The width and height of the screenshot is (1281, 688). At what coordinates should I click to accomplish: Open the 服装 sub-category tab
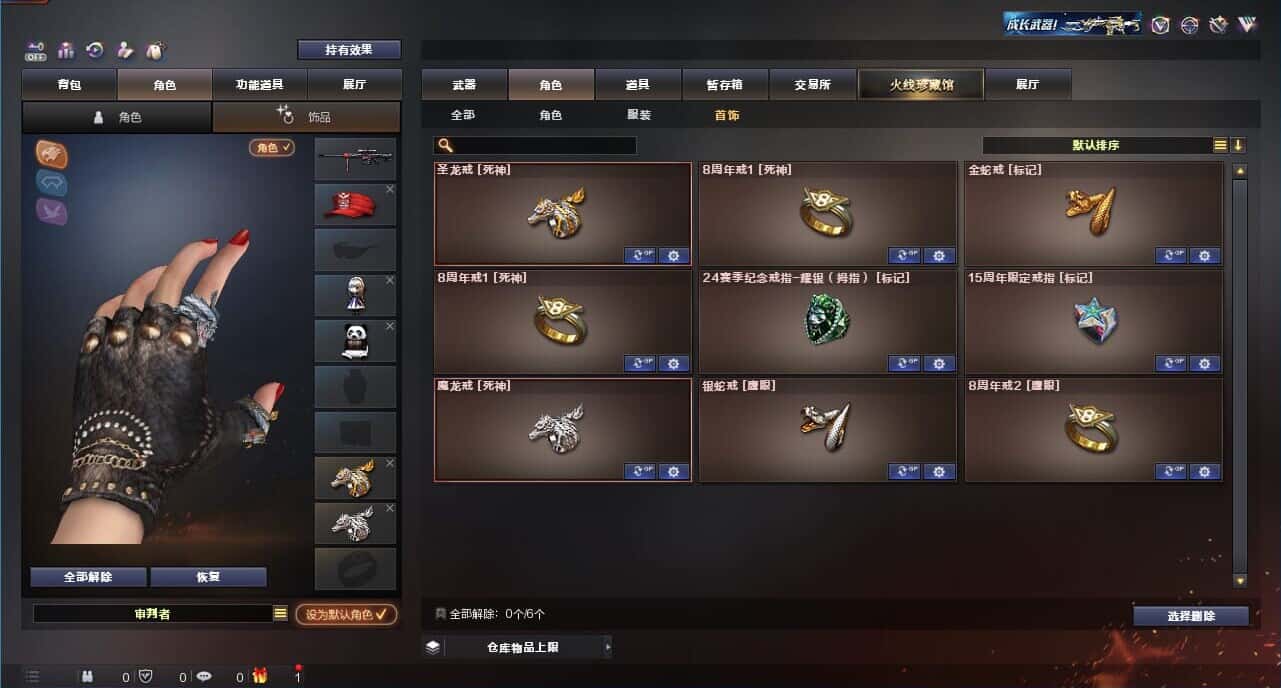[639, 115]
